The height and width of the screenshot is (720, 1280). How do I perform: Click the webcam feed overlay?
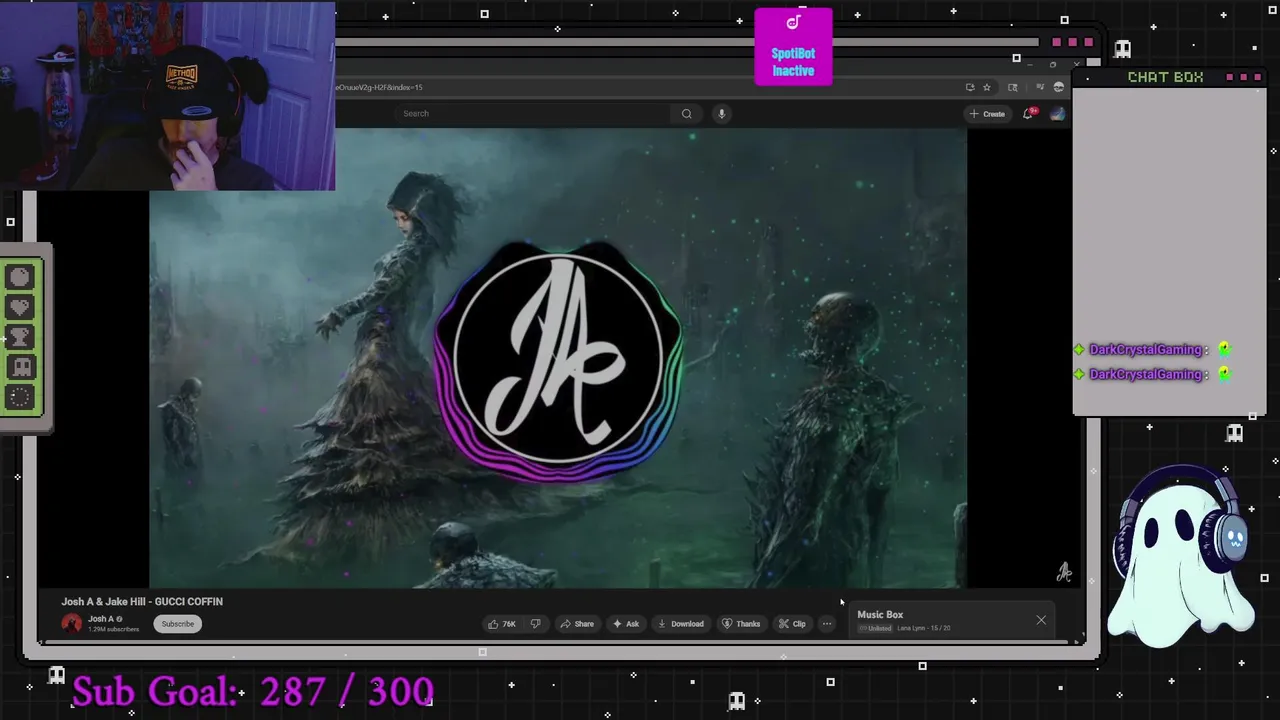tap(167, 95)
